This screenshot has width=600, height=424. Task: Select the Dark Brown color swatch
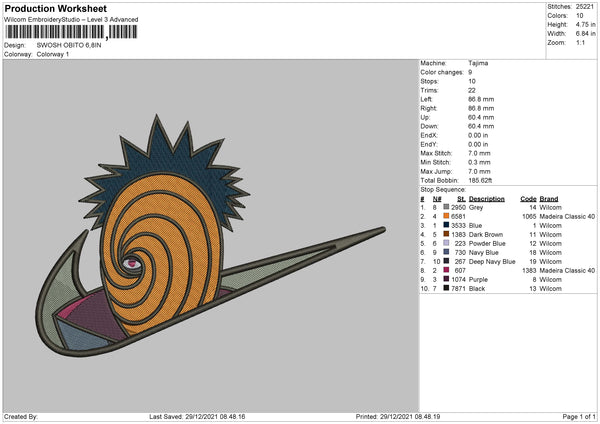pos(446,234)
